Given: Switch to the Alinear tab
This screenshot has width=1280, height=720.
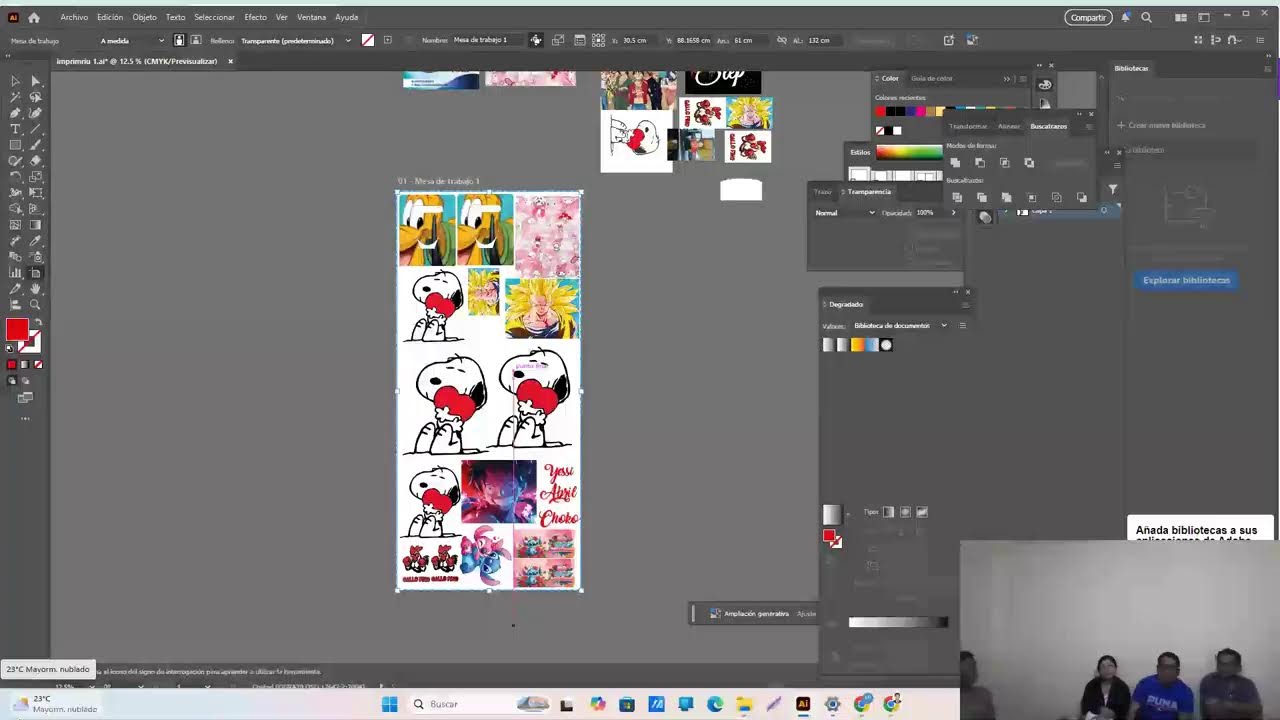Looking at the screenshot, I should tap(1009, 126).
